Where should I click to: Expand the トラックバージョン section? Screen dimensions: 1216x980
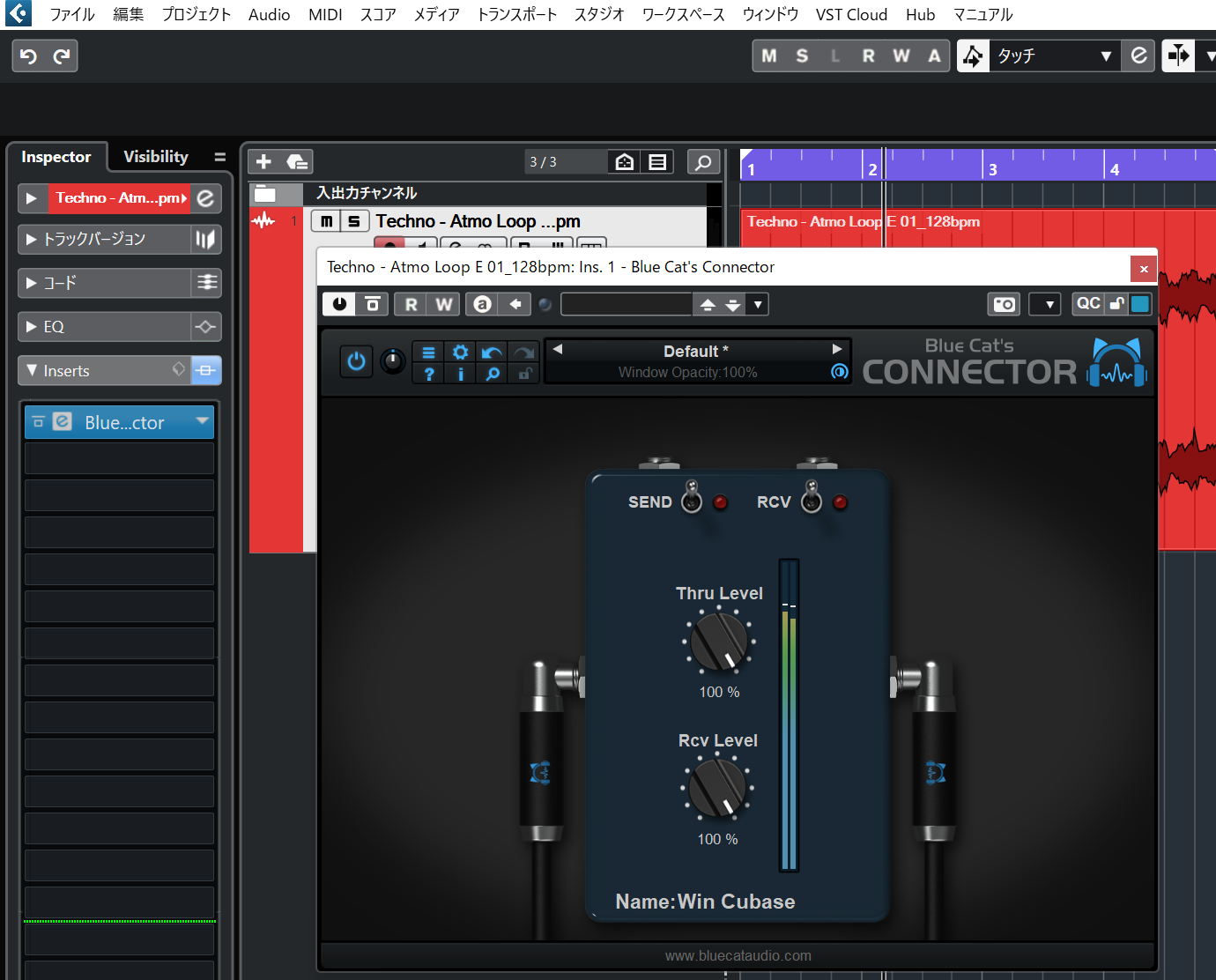click(32, 239)
